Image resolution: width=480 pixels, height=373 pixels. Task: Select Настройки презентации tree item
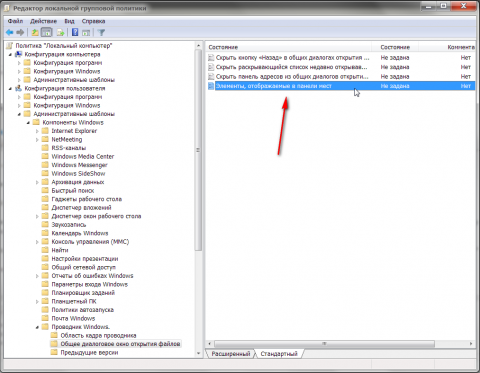(x=85, y=259)
